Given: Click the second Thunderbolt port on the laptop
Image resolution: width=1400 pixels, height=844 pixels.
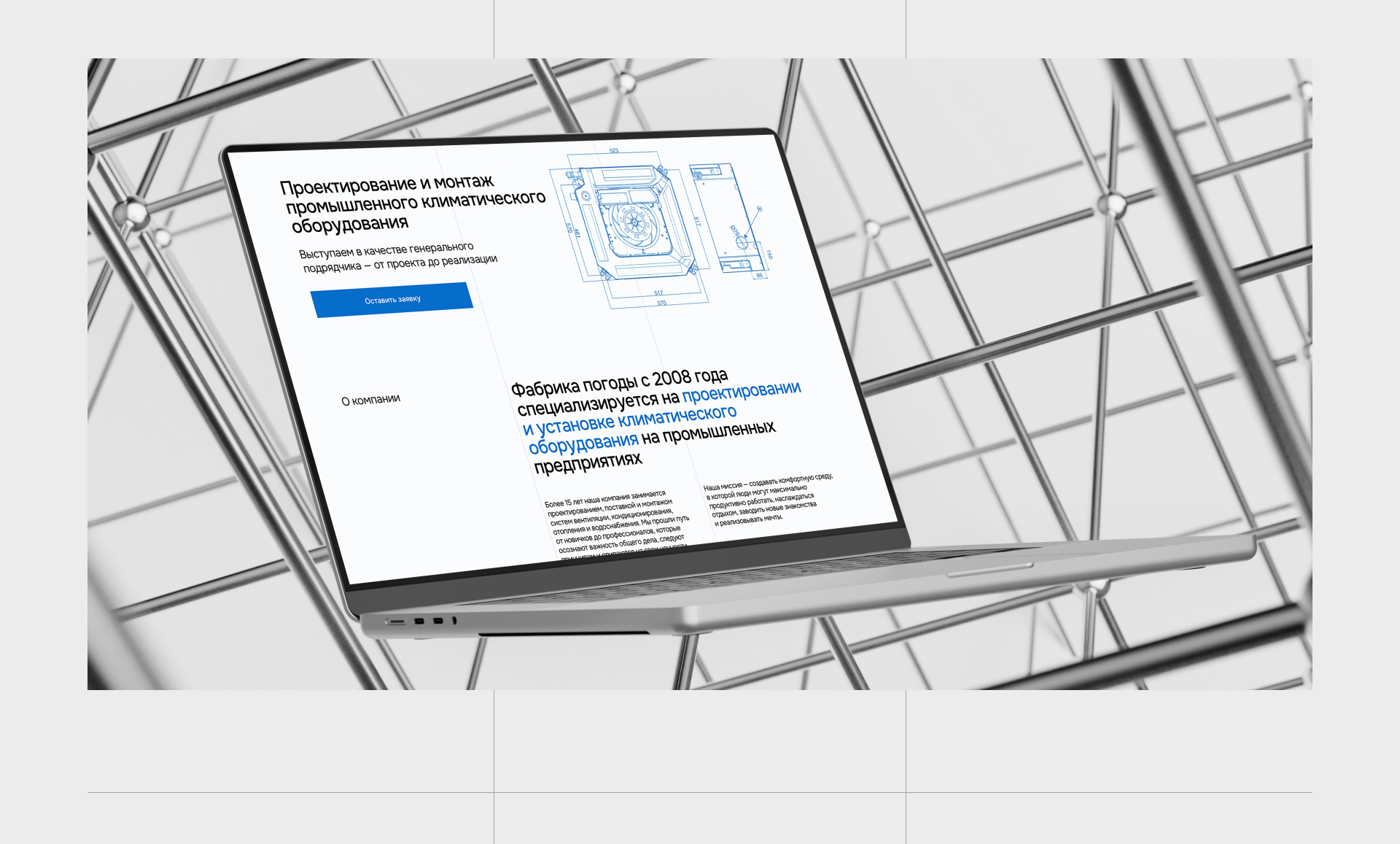Looking at the screenshot, I should (437, 622).
